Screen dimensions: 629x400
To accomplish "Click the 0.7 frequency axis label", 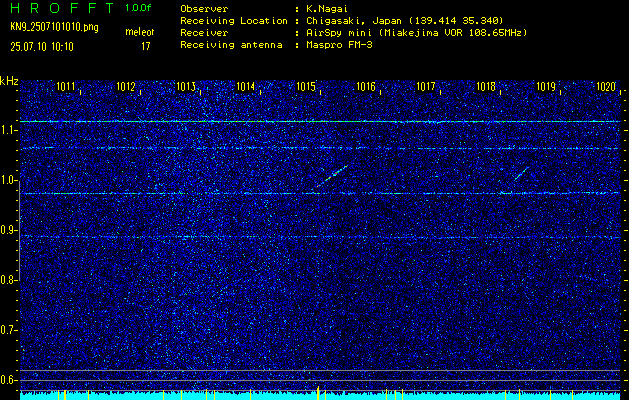I will coord(7,330).
